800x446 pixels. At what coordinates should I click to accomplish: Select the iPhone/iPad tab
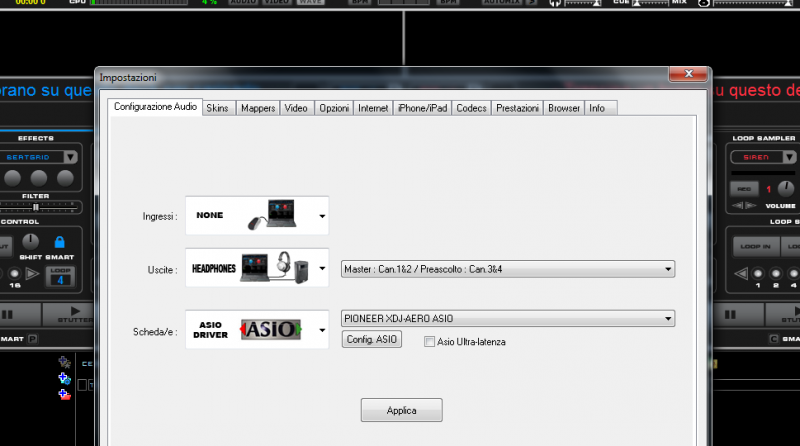(422, 108)
